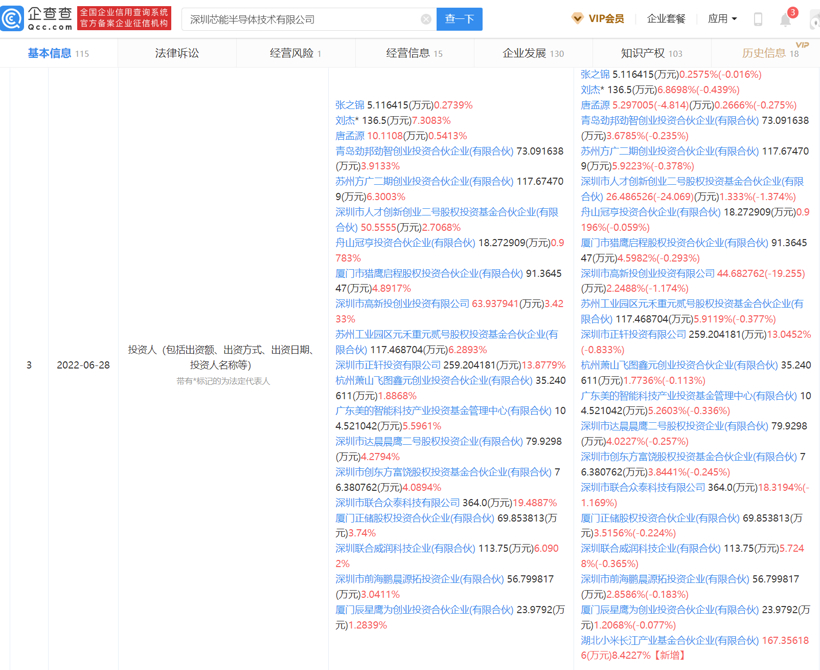
Task: Open the 企业套餐 link
Action: point(666,19)
